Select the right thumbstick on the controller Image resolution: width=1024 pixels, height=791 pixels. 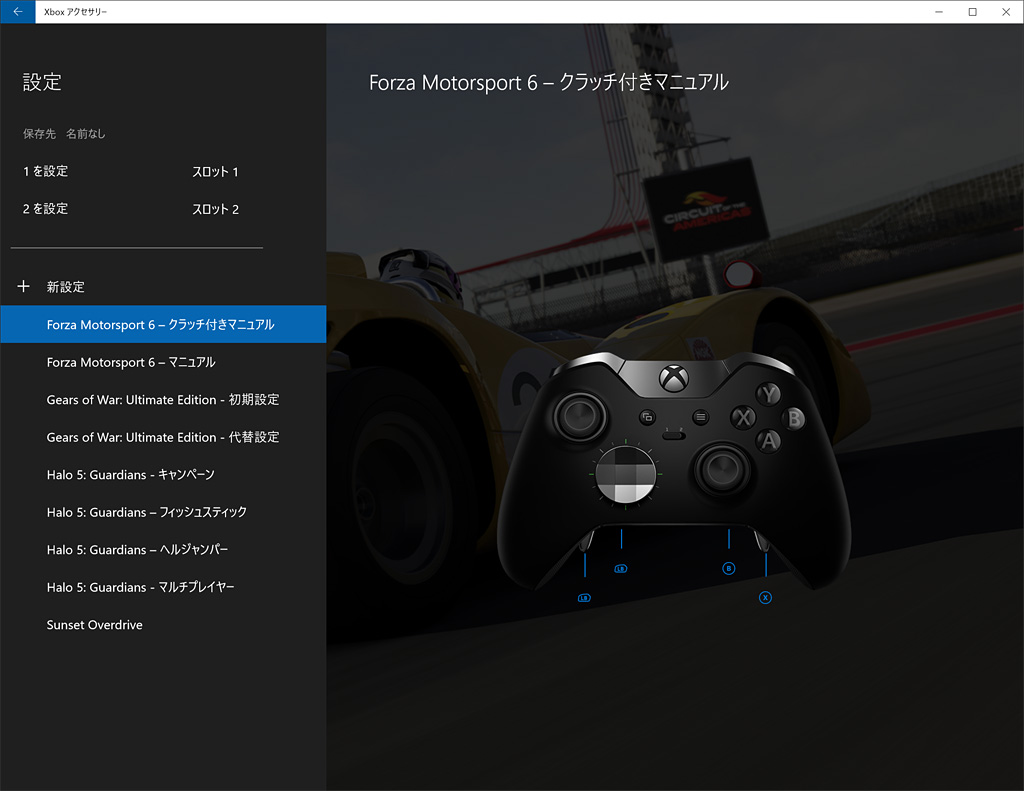click(722, 468)
